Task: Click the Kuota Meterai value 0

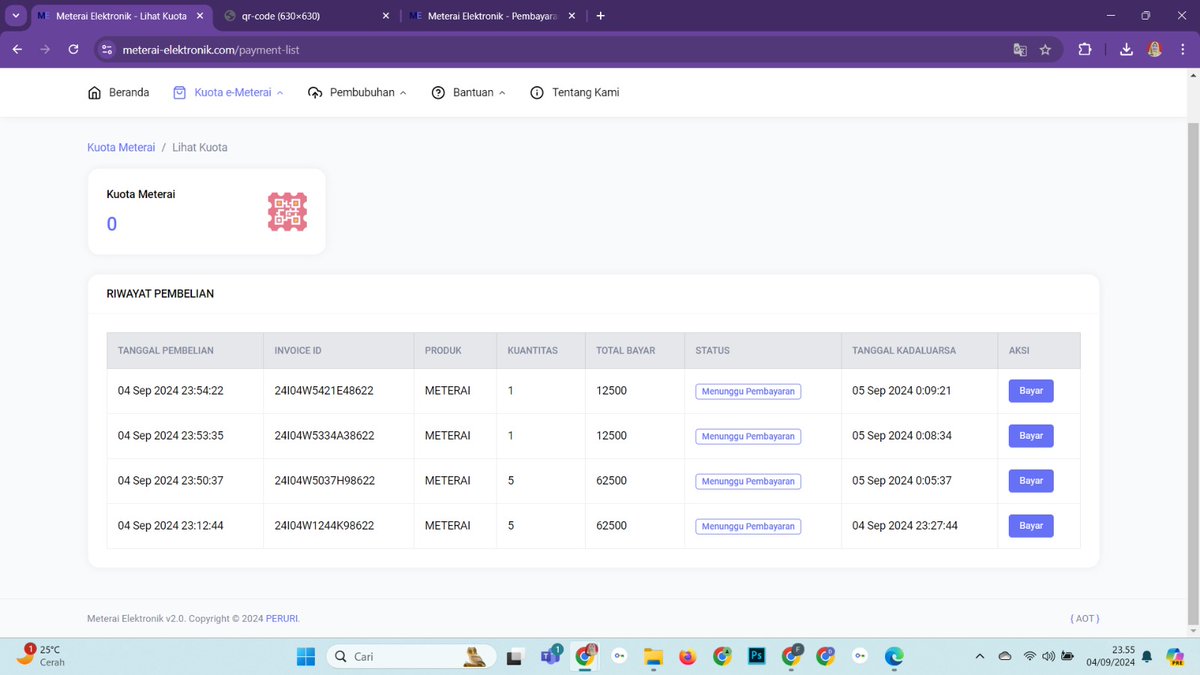Action: 112,224
